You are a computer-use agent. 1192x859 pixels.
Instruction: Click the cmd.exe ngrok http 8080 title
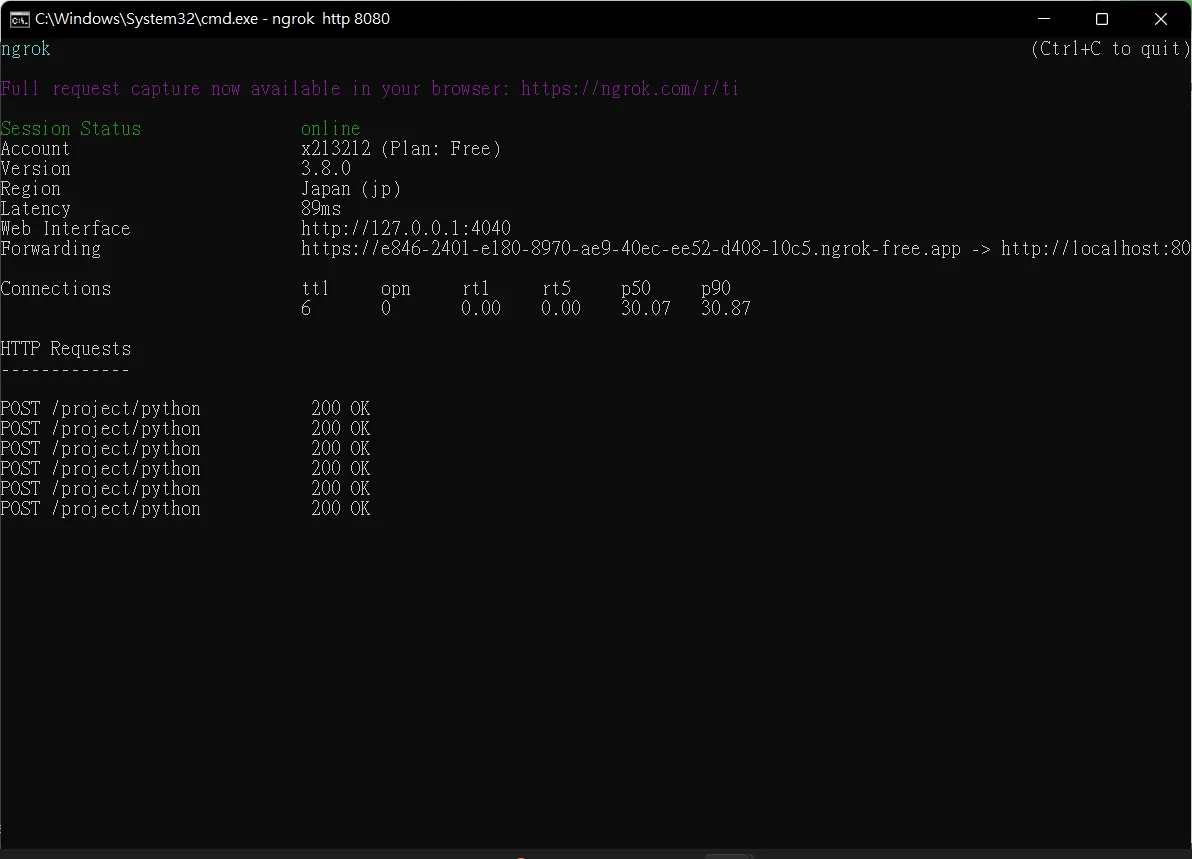click(212, 19)
